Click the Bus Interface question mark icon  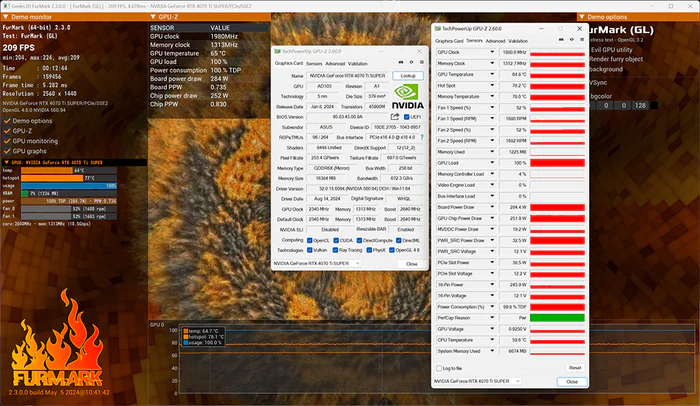click(x=421, y=137)
